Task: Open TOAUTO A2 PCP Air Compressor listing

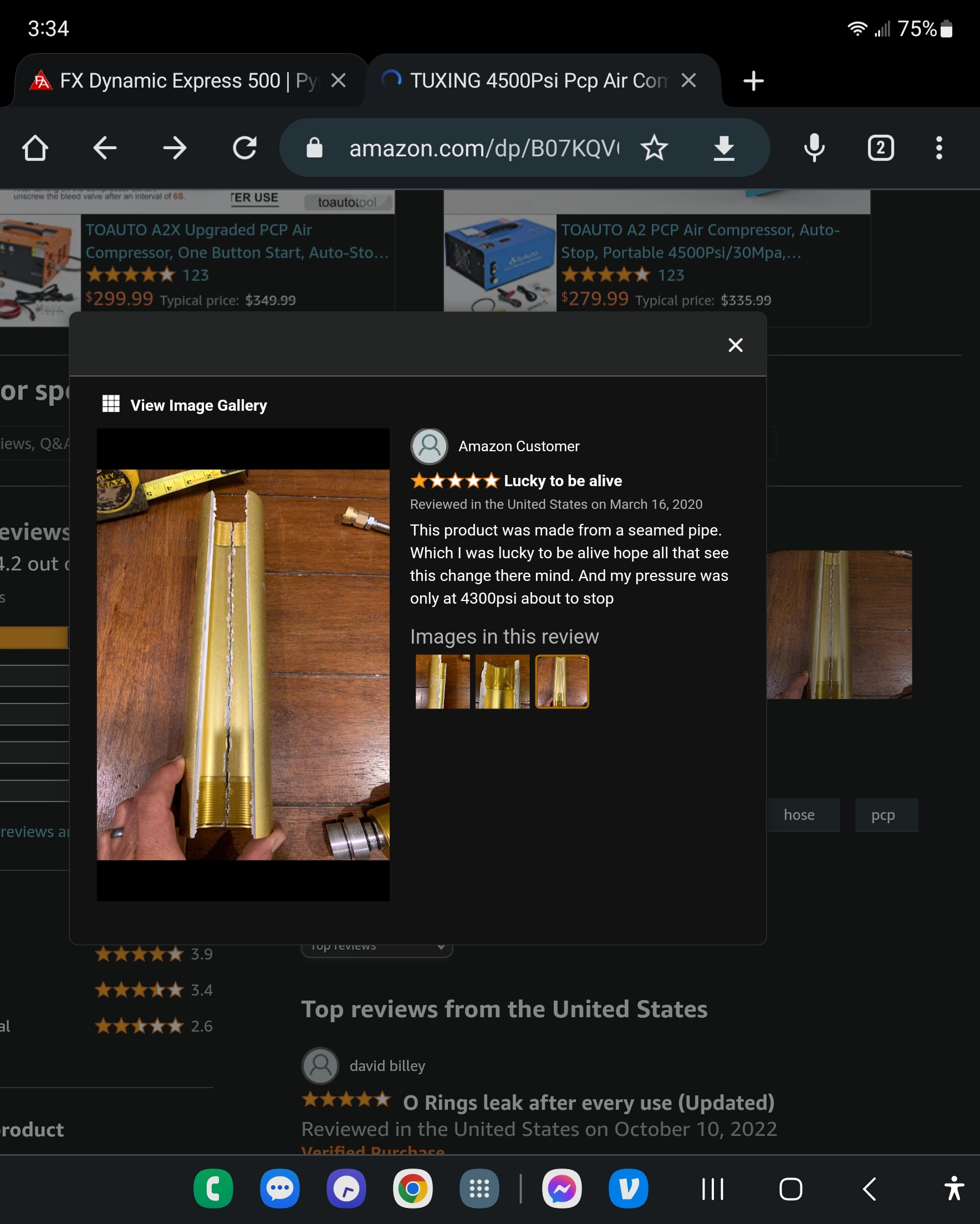Action: [x=700, y=241]
